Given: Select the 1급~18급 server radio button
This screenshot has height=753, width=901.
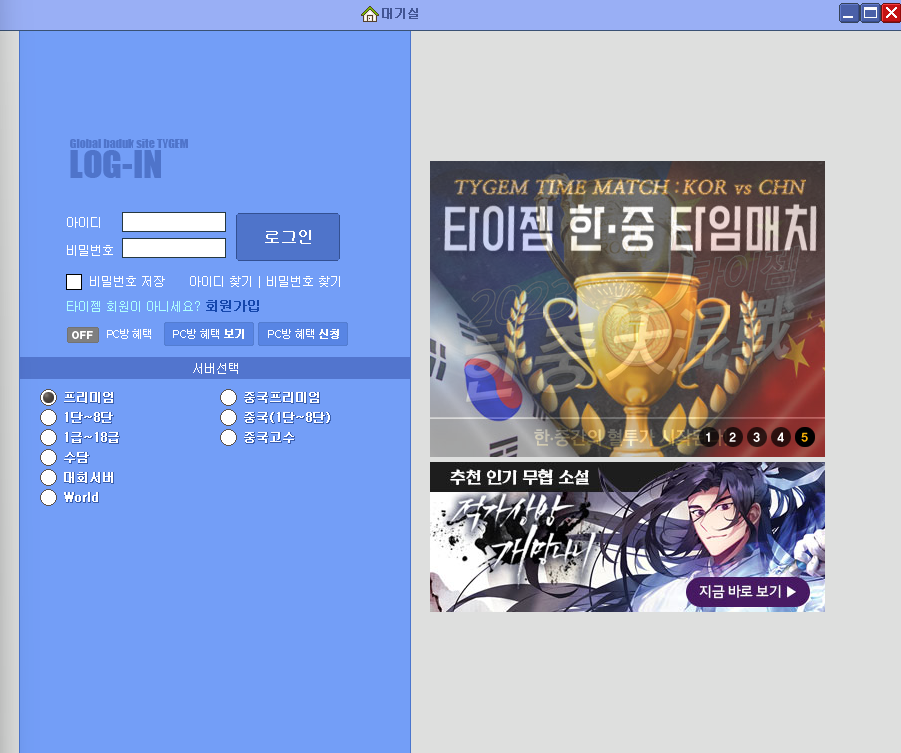Looking at the screenshot, I should click(48, 437).
